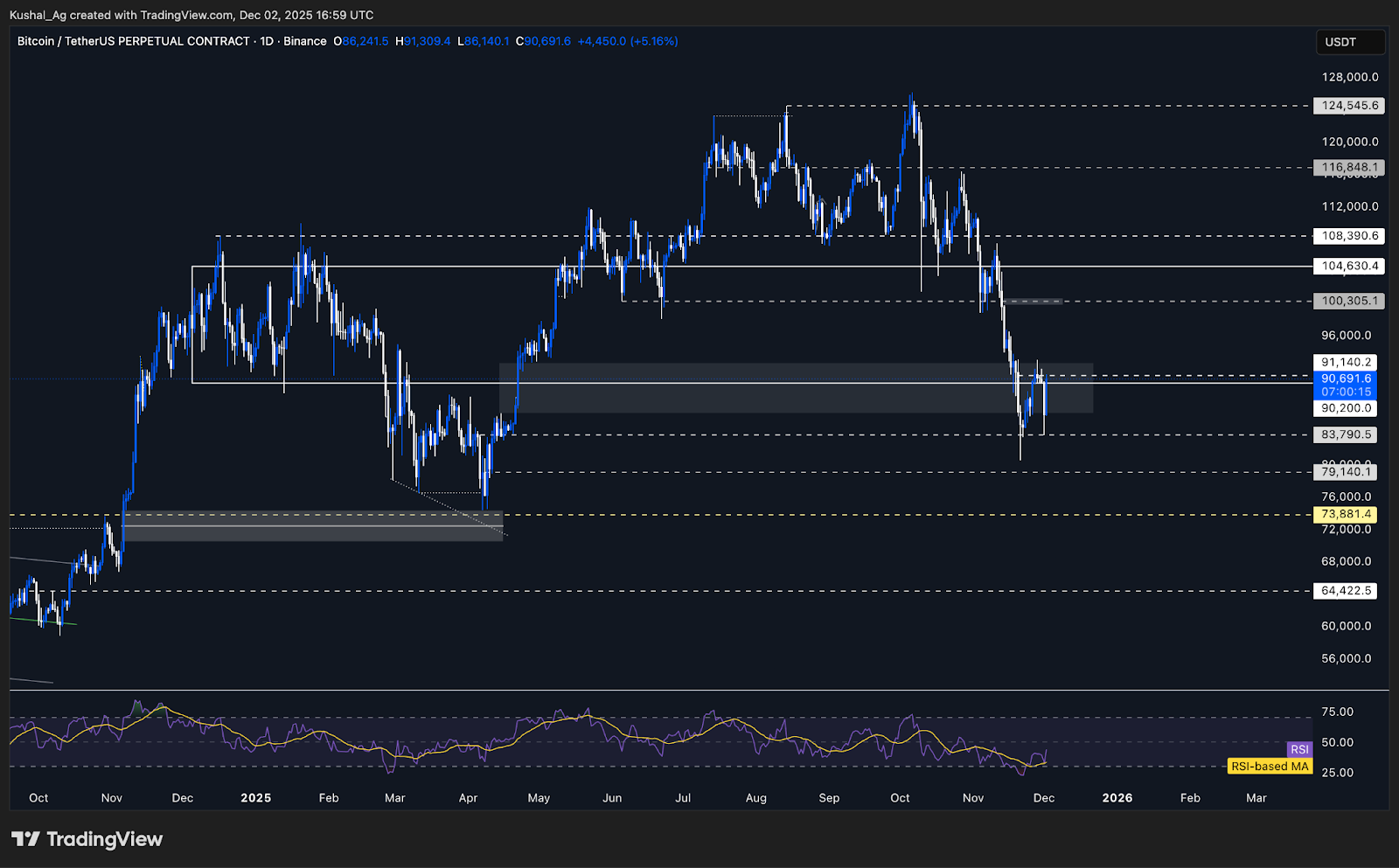Click the green change value +5.16%
The image size is (1399, 868).
click(654, 41)
